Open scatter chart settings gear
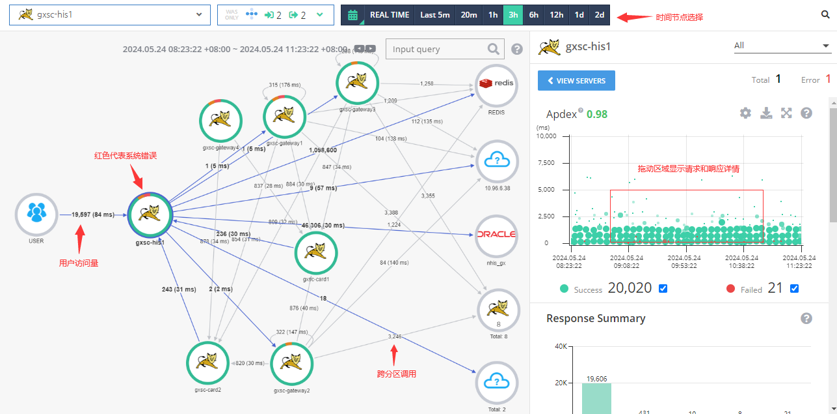This screenshot has width=837, height=414. 746,113
